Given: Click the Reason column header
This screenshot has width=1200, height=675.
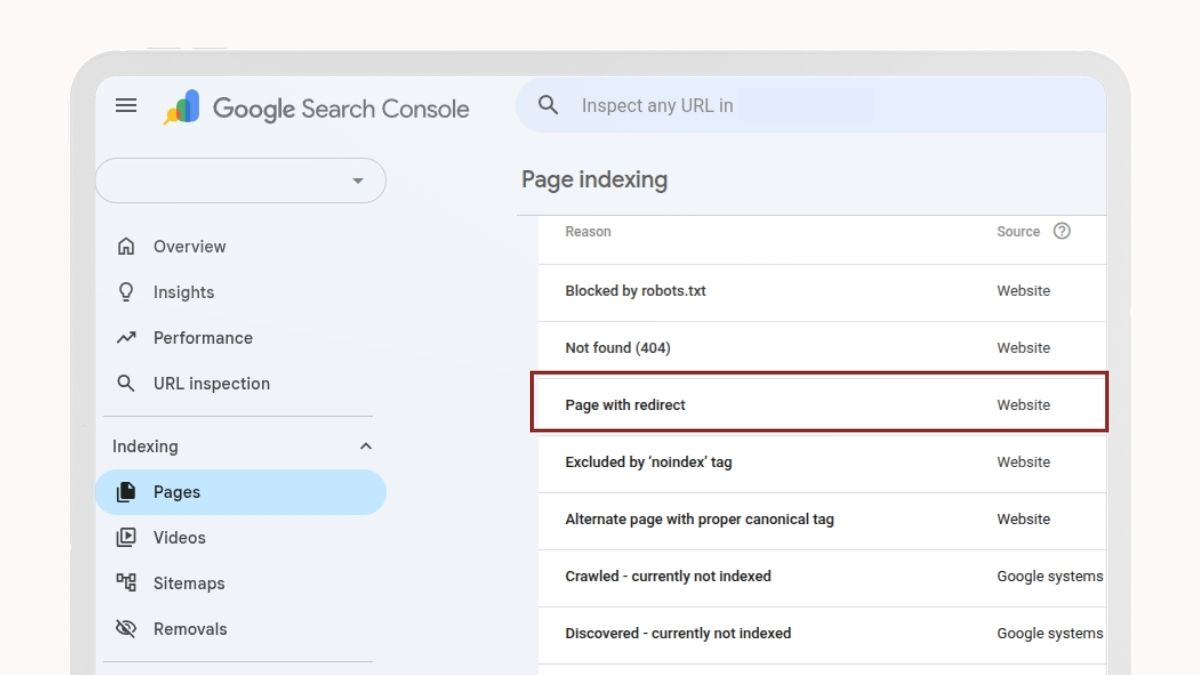Looking at the screenshot, I should (x=588, y=231).
